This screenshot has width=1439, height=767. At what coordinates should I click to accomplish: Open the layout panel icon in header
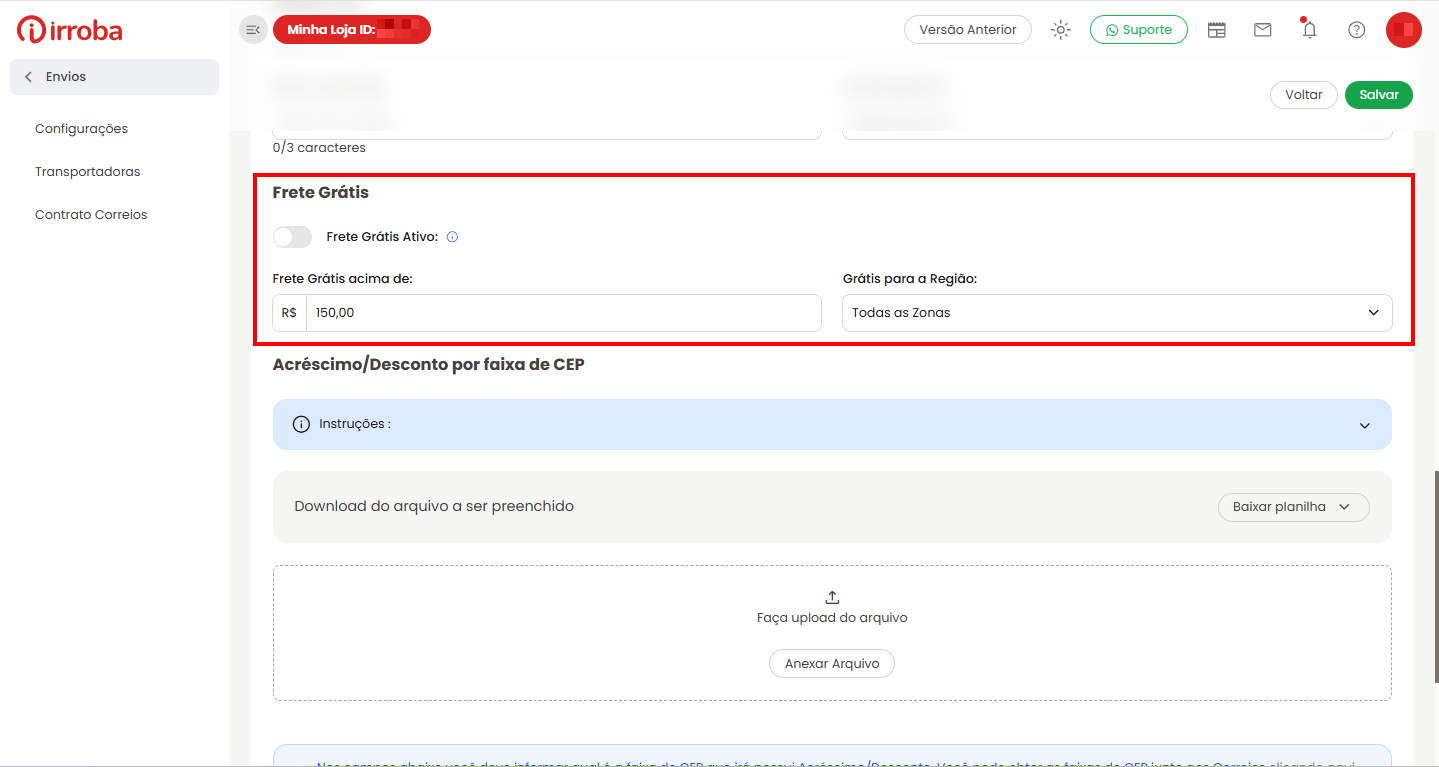(x=1216, y=30)
